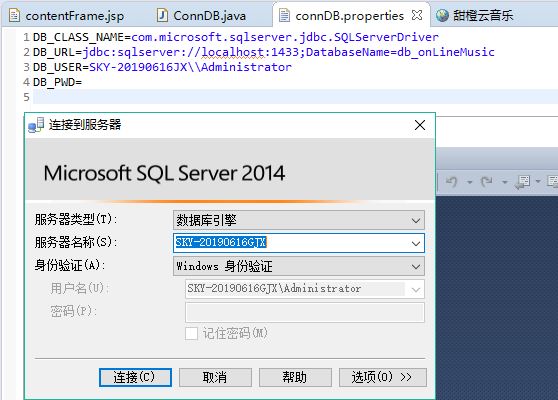Expand the server type dropdown
This screenshot has height=400, width=558.
point(416,220)
